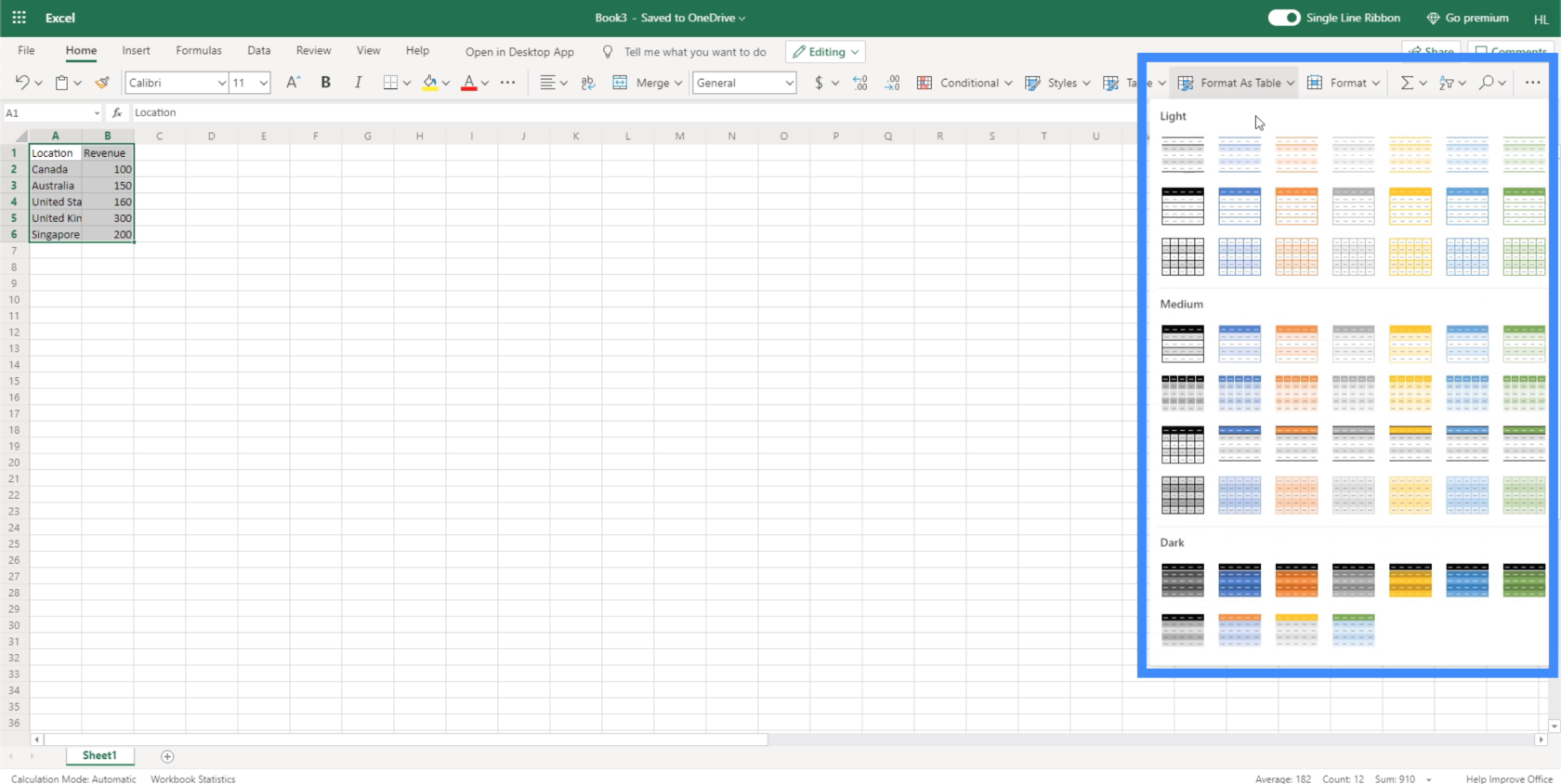Click Workbook Statistics in status bar
Screen dimensions: 1561x784
tap(193, 779)
